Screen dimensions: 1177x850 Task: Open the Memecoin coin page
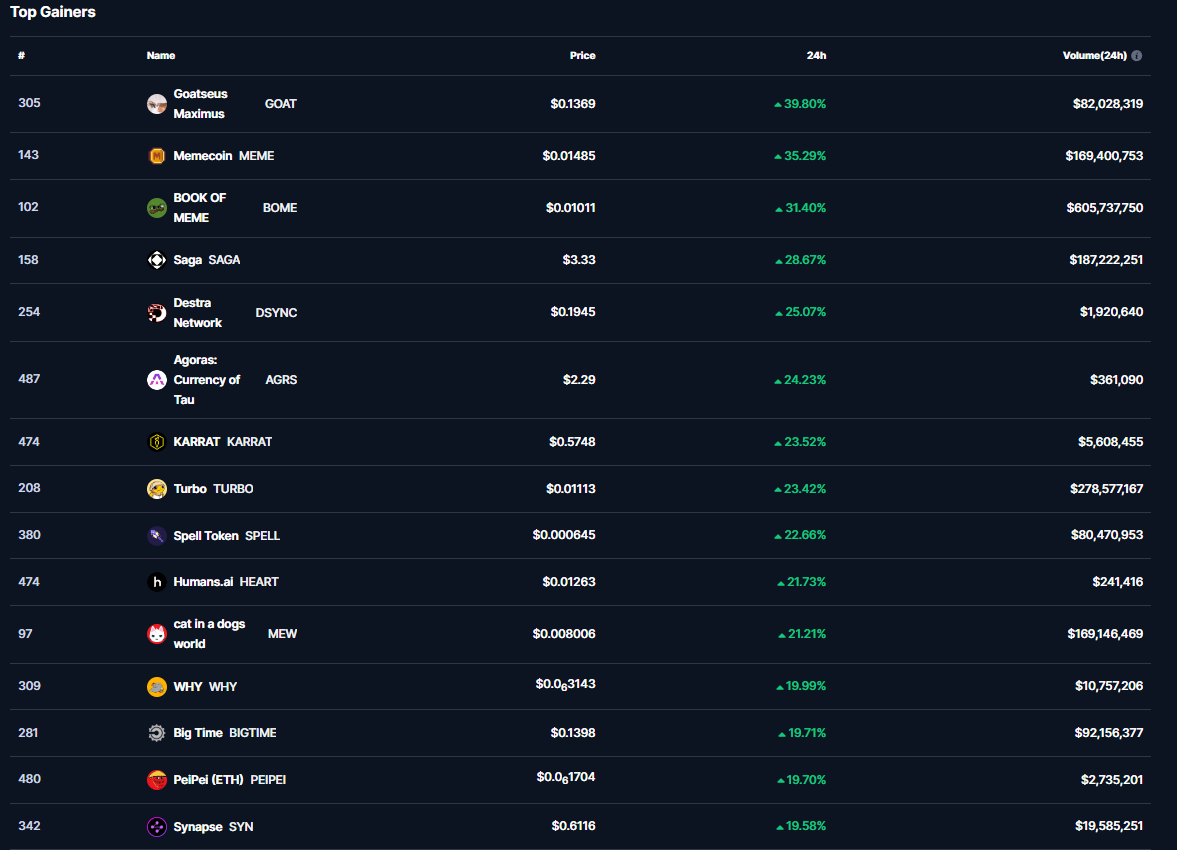pos(203,156)
